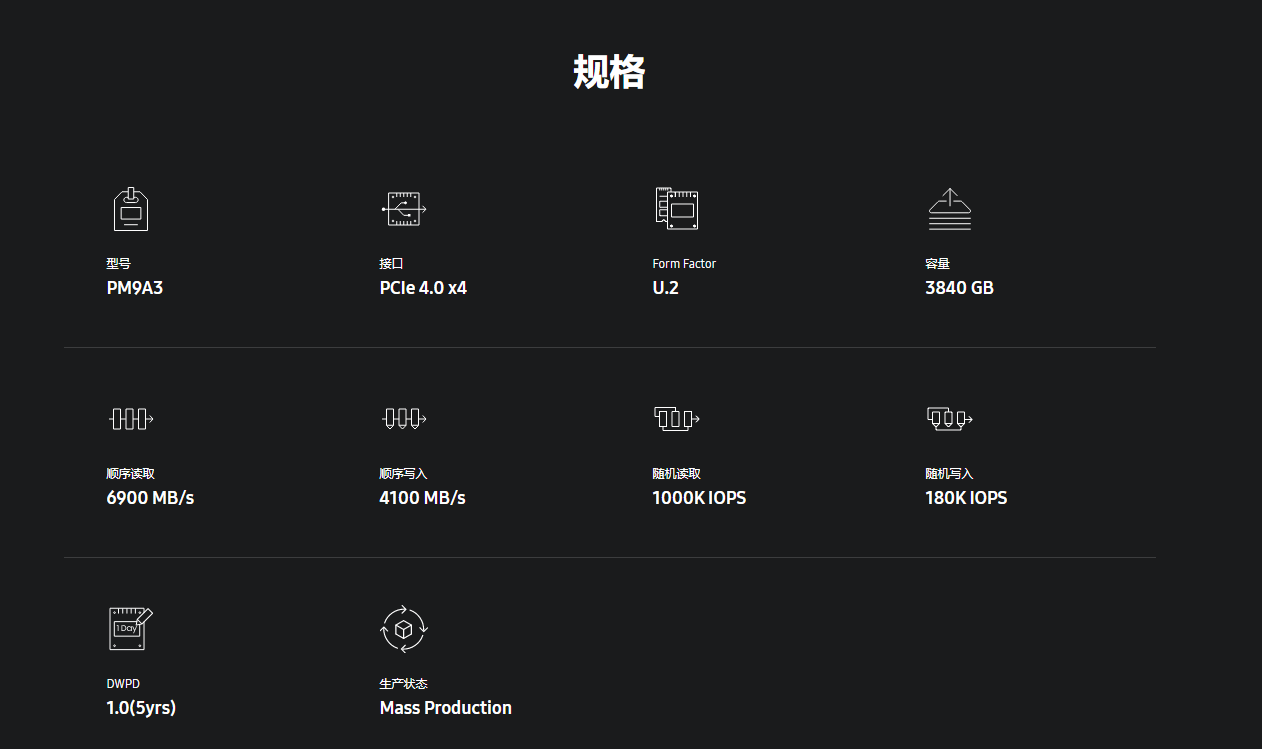Click the interface (接口) chip icon
1262x749 pixels.
pos(404,209)
